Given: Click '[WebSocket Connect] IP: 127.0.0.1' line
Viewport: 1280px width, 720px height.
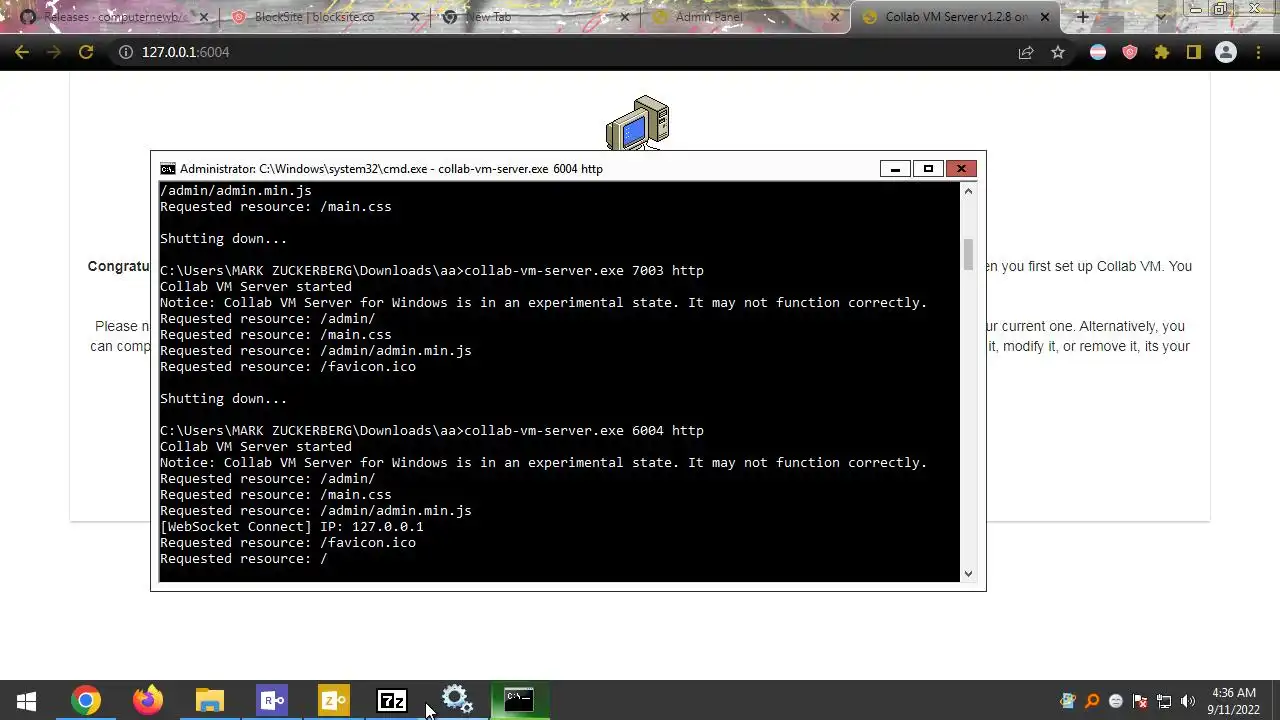Looking at the screenshot, I should tap(292, 527).
